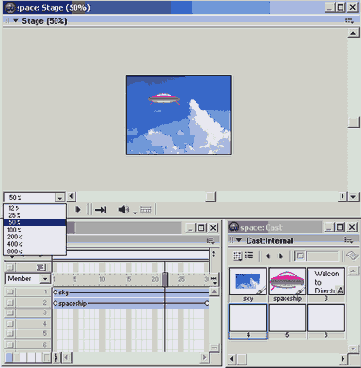Click the Play button in Stage controls

(x=78, y=210)
